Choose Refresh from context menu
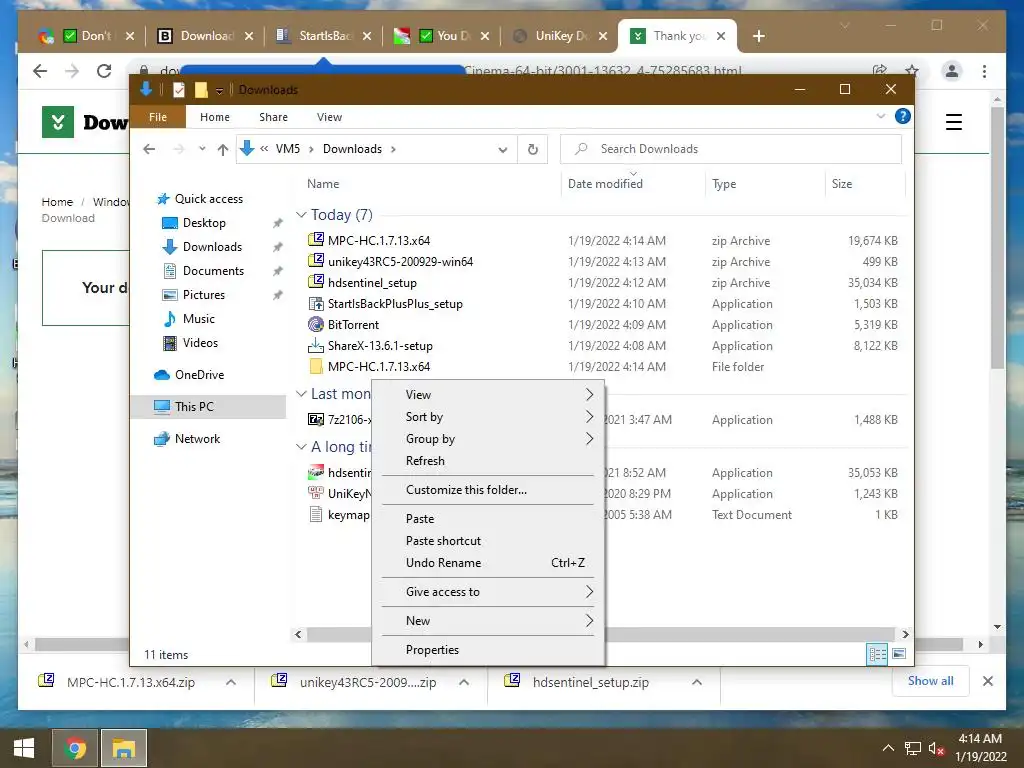This screenshot has height=768, width=1024. coord(488,460)
